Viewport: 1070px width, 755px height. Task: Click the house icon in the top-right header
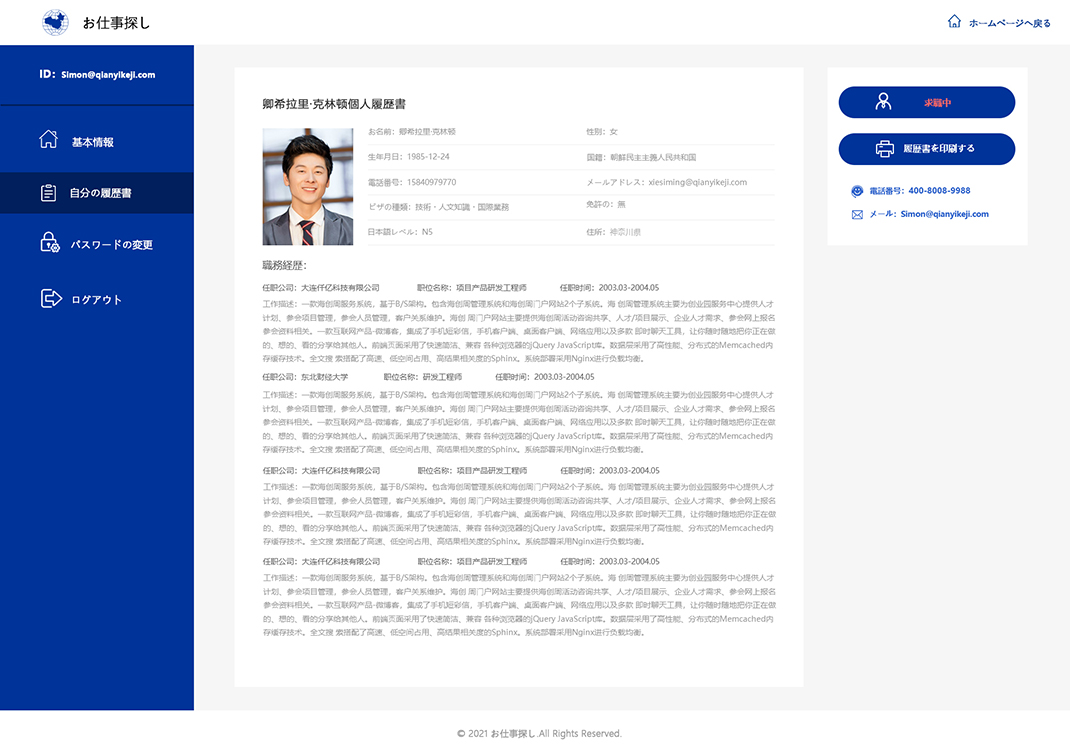point(954,22)
